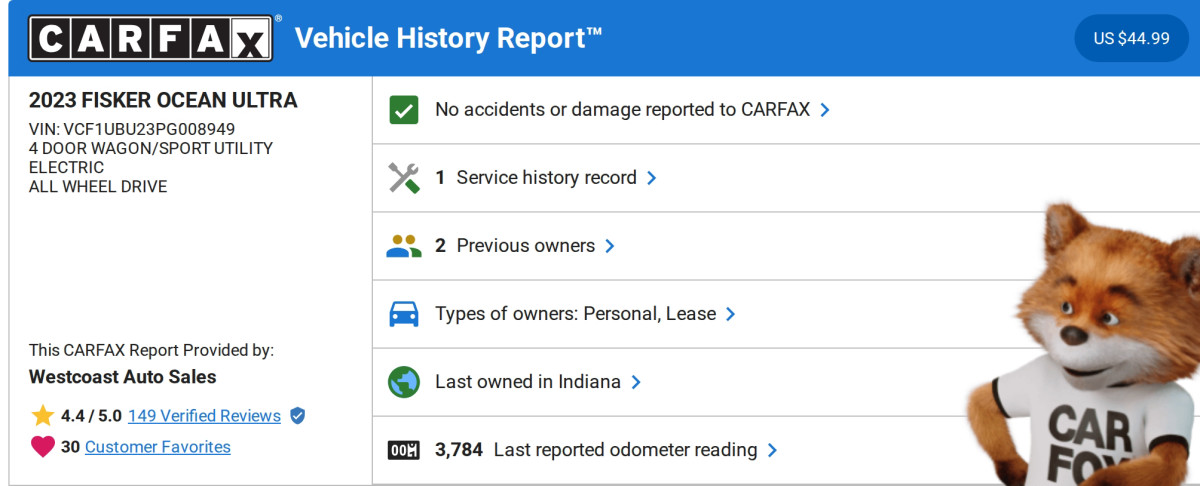This screenshot has height=486, width=1200.
Task: Click the two-people previous owners icon
Action: click(404, 246)
